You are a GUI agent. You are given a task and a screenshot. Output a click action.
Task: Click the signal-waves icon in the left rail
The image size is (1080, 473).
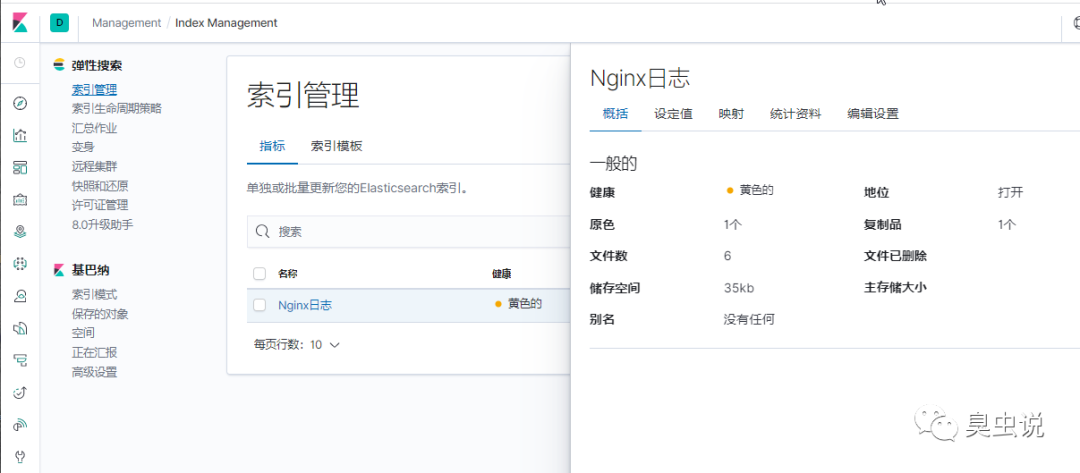coord(20,425)
